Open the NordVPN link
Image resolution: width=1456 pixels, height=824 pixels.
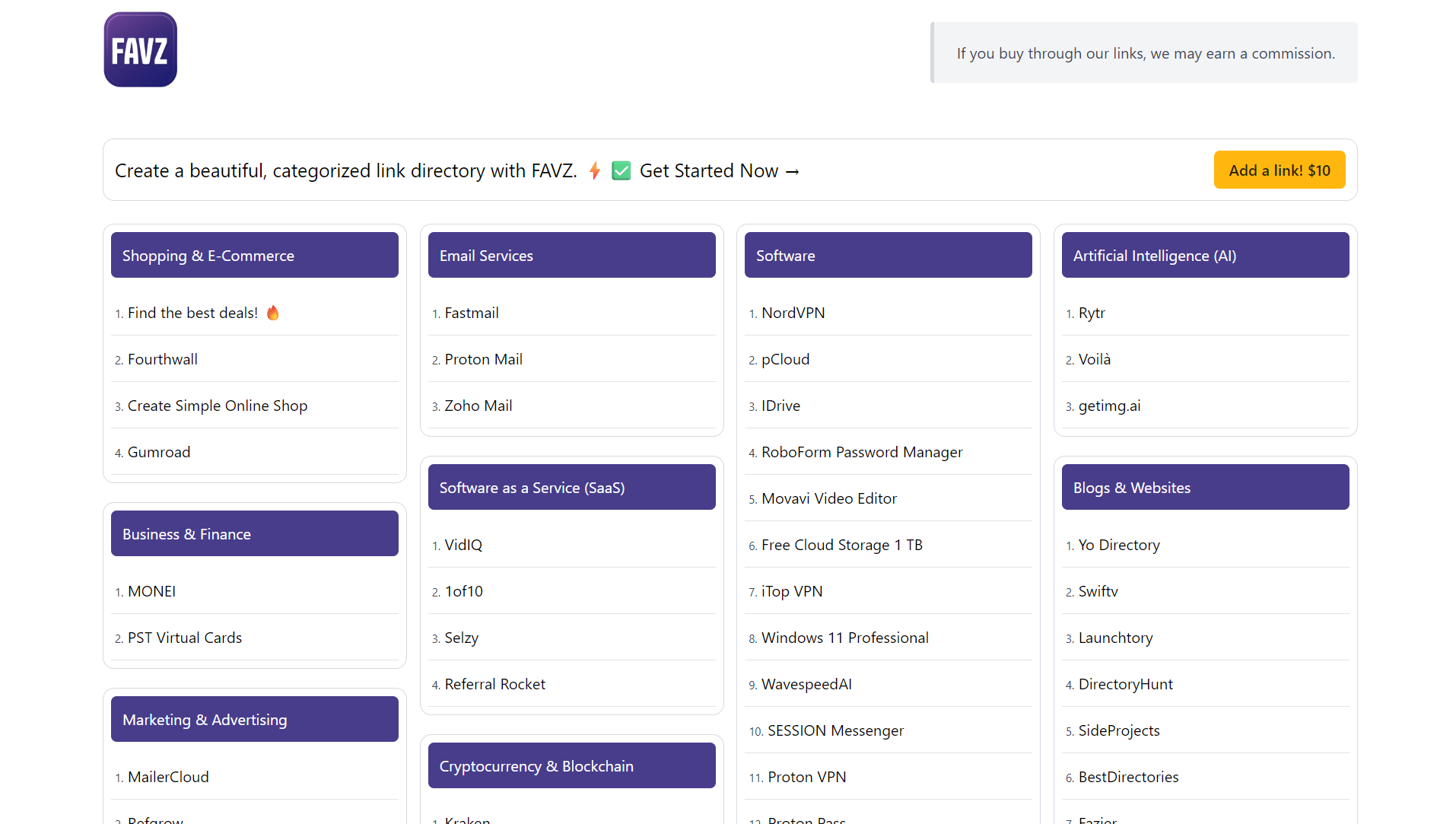(x=793, y=313)
